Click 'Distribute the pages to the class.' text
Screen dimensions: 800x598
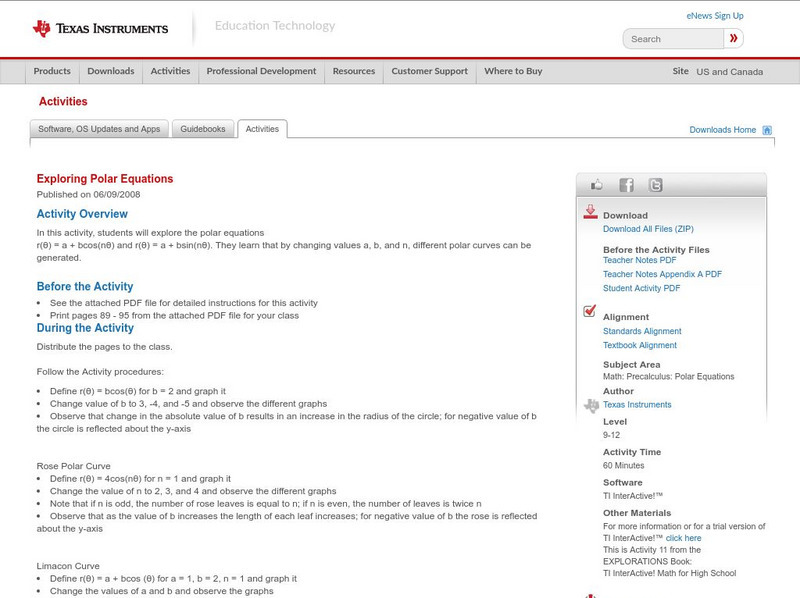point(105,347)
